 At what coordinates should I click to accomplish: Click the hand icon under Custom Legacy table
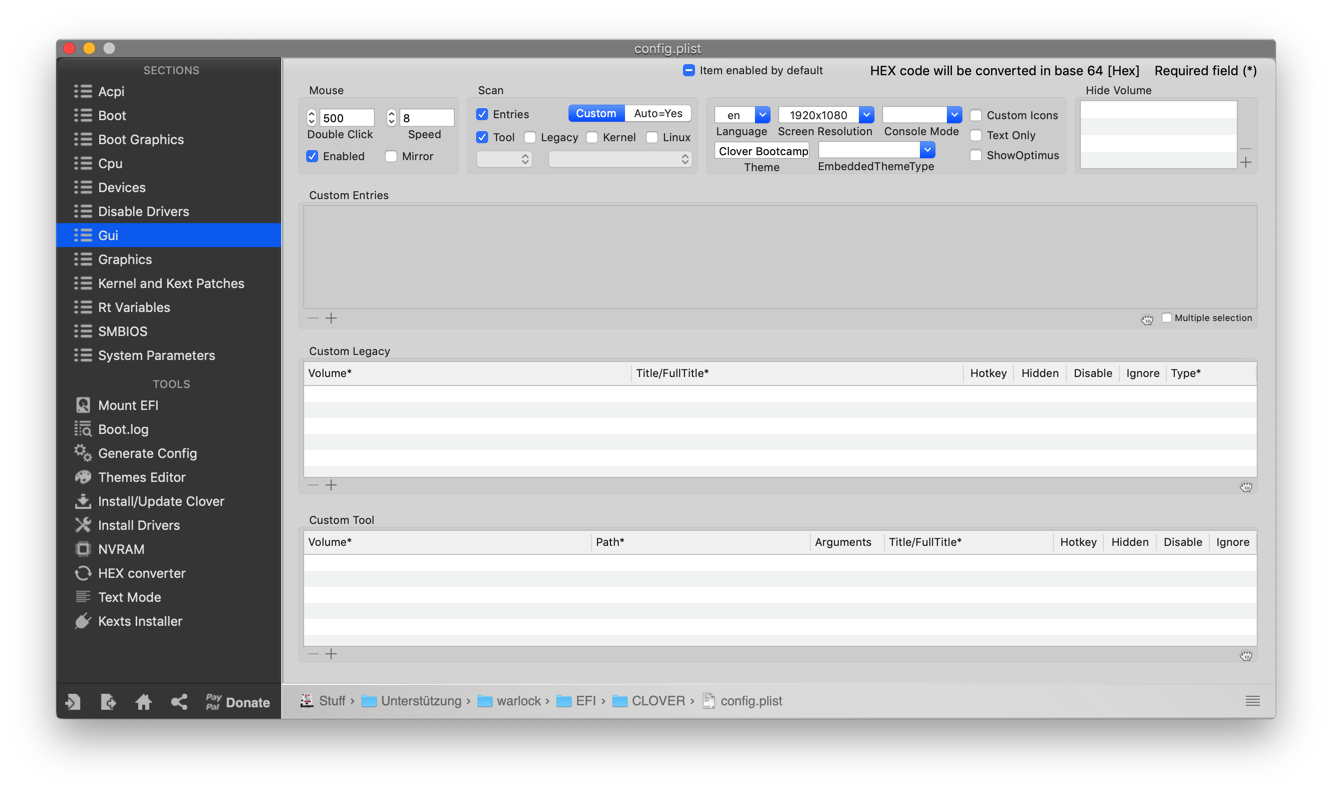[1246, 487]
